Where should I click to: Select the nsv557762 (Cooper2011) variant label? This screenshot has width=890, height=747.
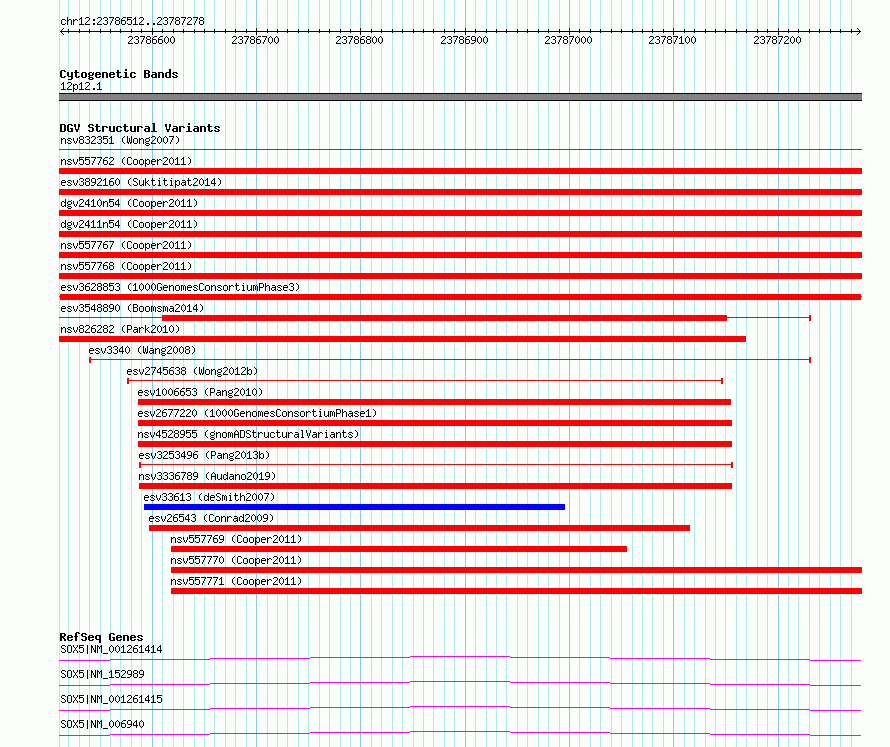[x=126, y=161]
